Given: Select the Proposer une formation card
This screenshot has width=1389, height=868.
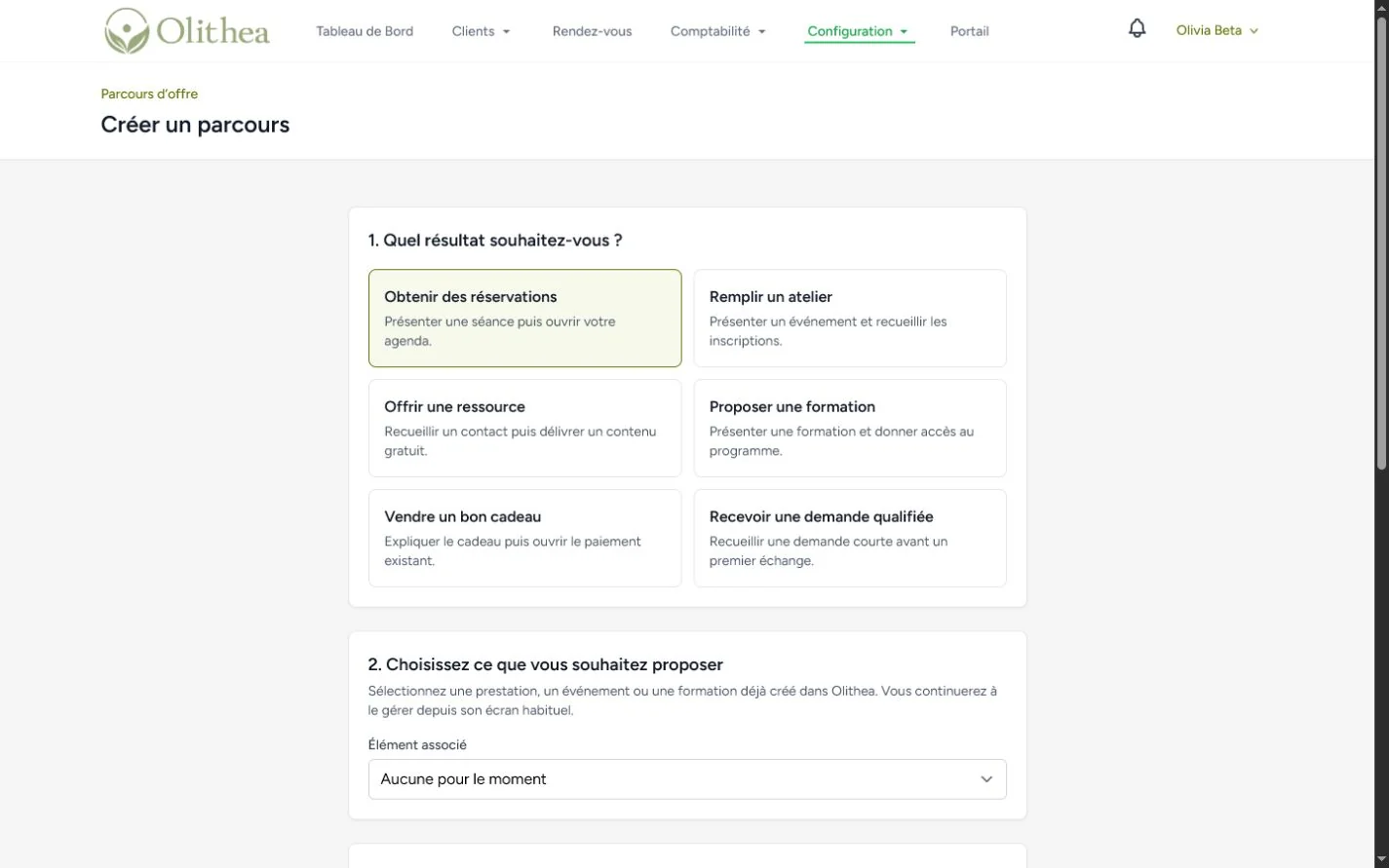Looking at the screenshot, I should 850,429.
